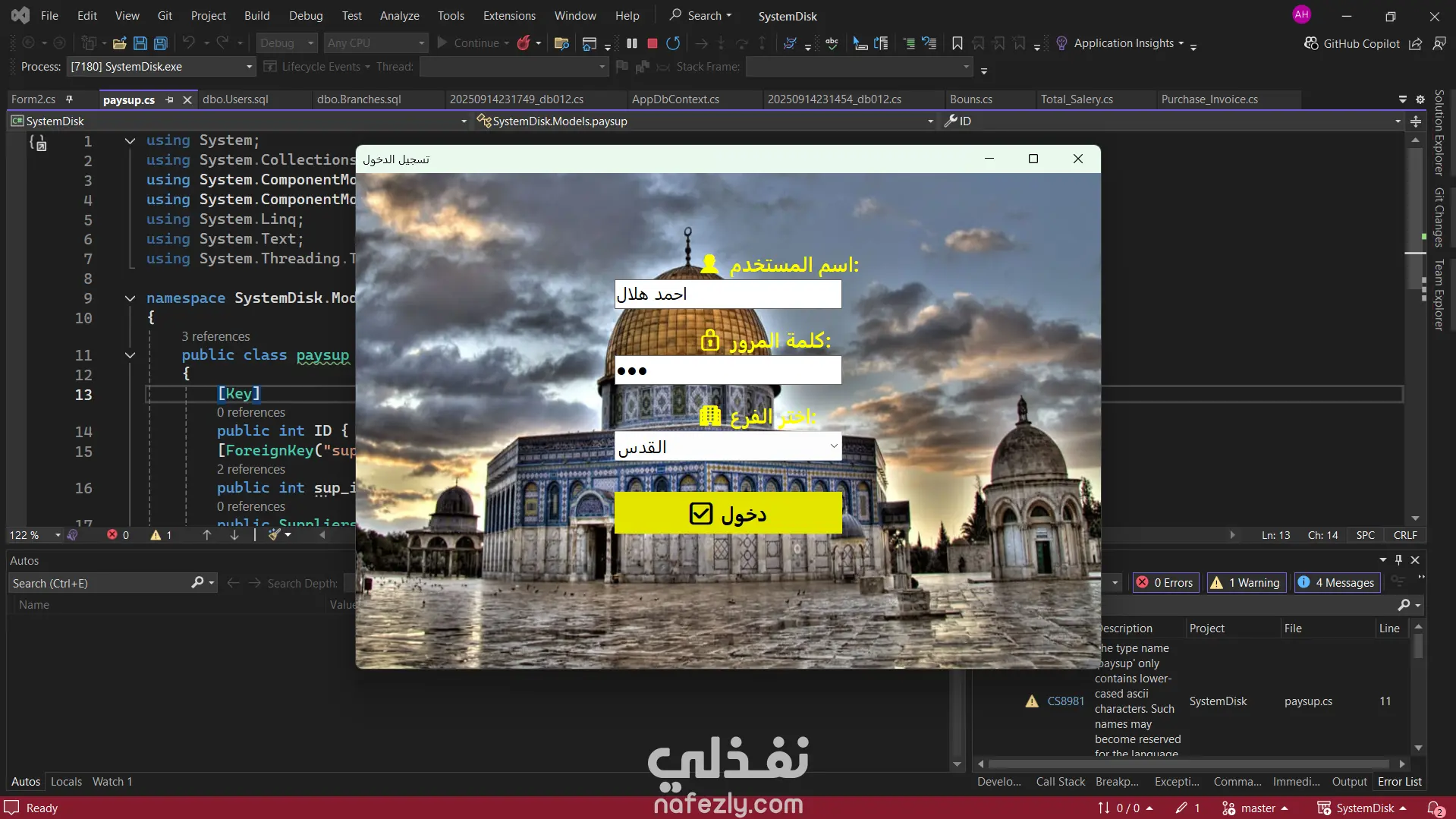Switch to dbo.Users.sql tab

(235, 99)
